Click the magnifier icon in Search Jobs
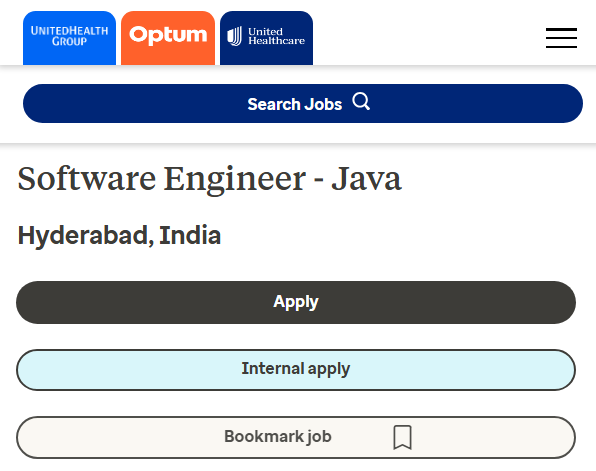 pos(361,101)
